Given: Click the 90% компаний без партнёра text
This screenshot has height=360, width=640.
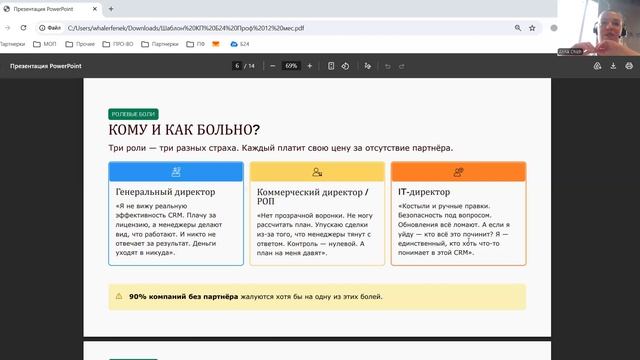Looking at the screenshot, I should pyautogui.click(x=183, y=296).
